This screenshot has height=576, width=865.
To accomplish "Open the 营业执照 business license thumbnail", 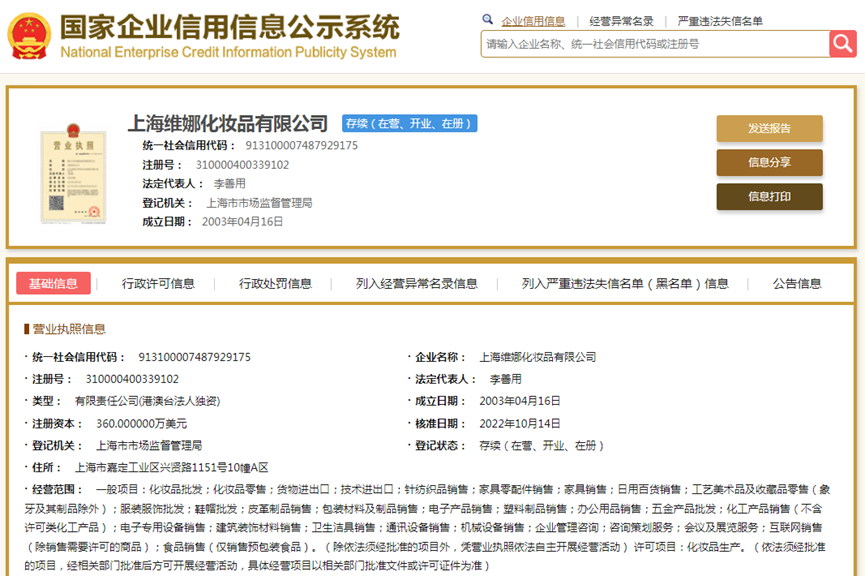I will click(73, 173).
